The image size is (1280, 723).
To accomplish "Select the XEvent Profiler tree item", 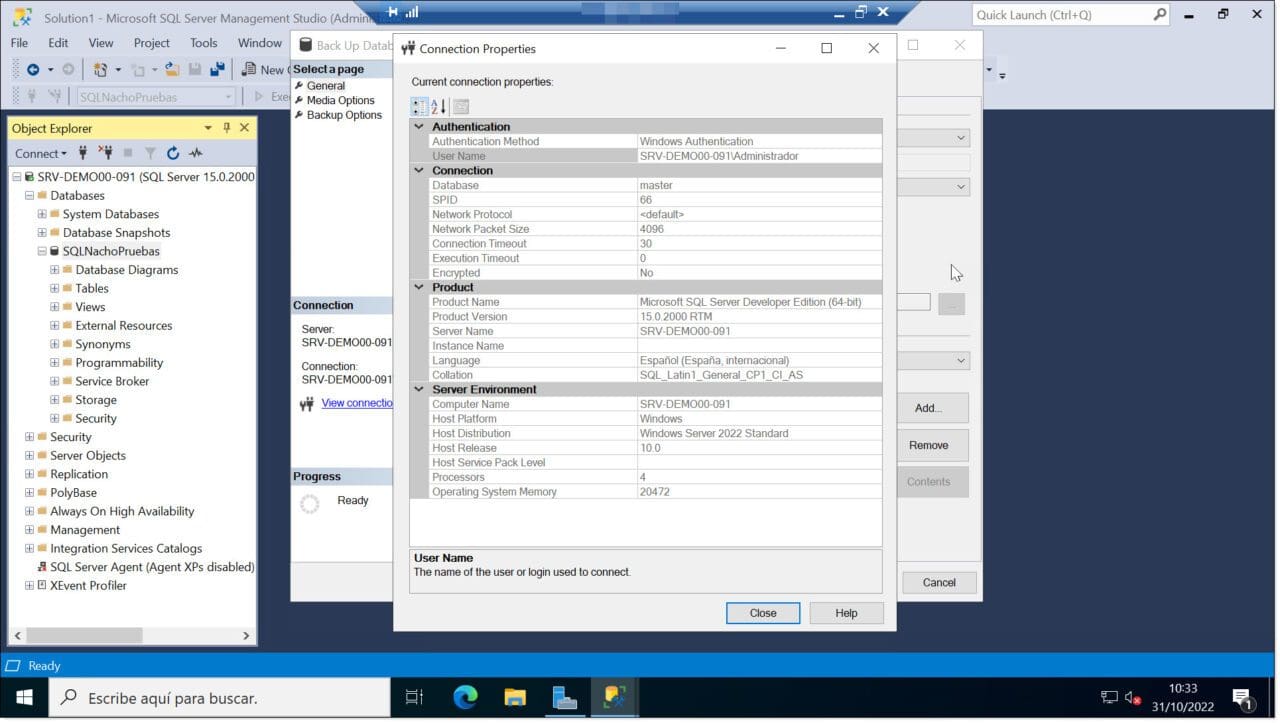I will click(88, 586).
